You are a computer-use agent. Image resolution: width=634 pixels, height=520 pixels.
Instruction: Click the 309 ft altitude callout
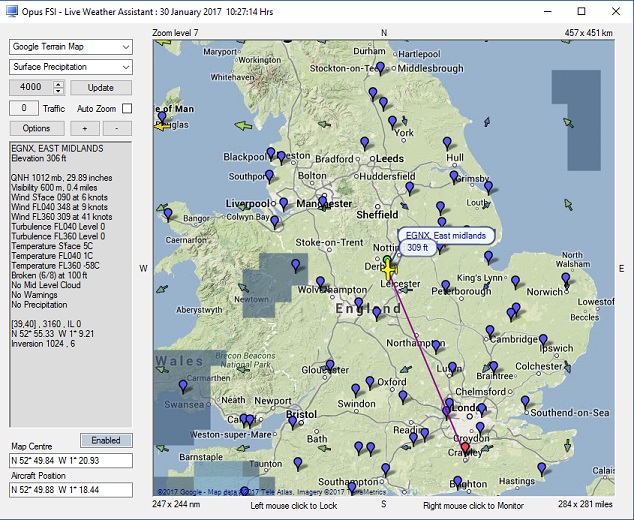[418, 247]
